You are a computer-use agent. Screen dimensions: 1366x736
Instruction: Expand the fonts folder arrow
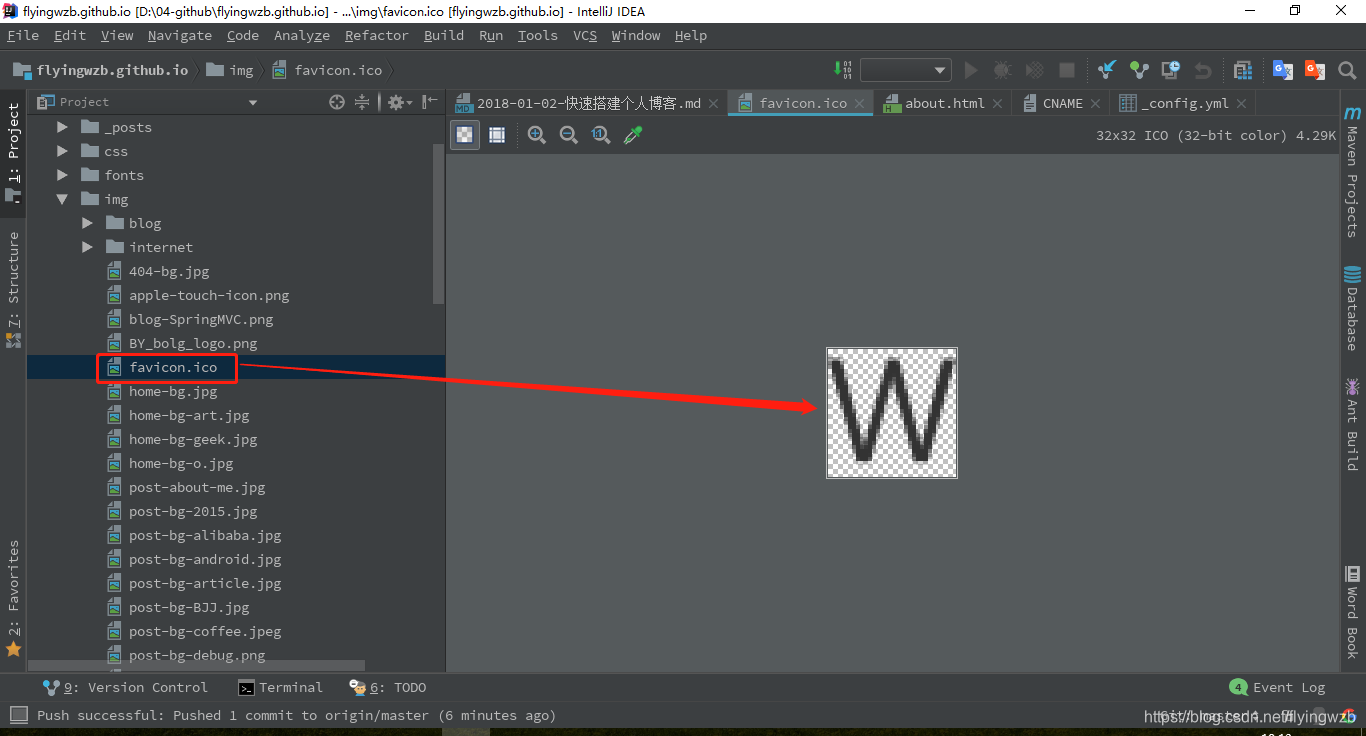pyautogui.click(x=63, y=175)
